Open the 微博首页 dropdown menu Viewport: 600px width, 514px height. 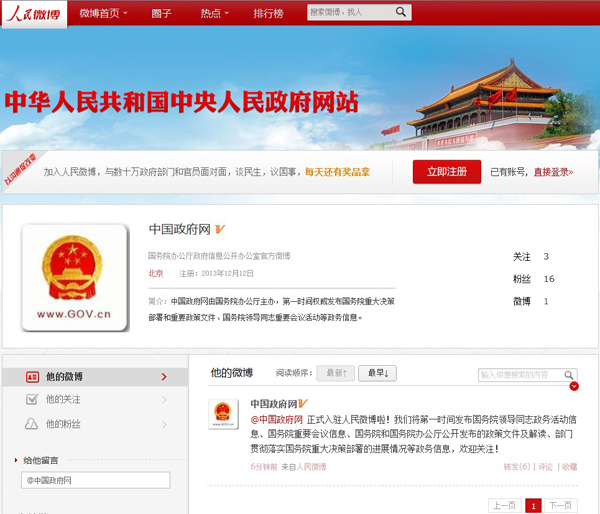click(x=104, y=13)
